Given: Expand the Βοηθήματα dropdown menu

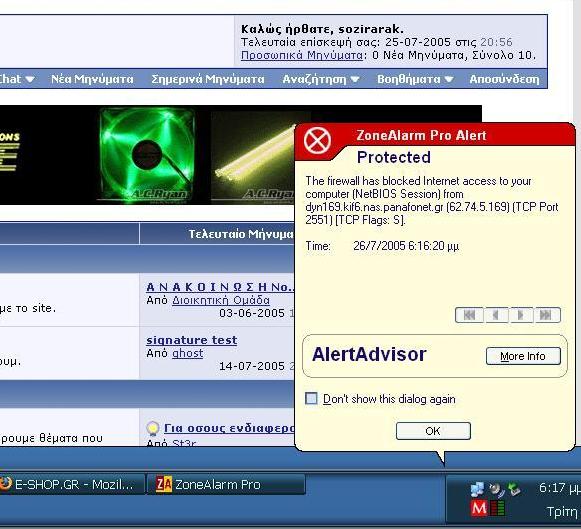Looking at the screenshot, I should [415, 79].
